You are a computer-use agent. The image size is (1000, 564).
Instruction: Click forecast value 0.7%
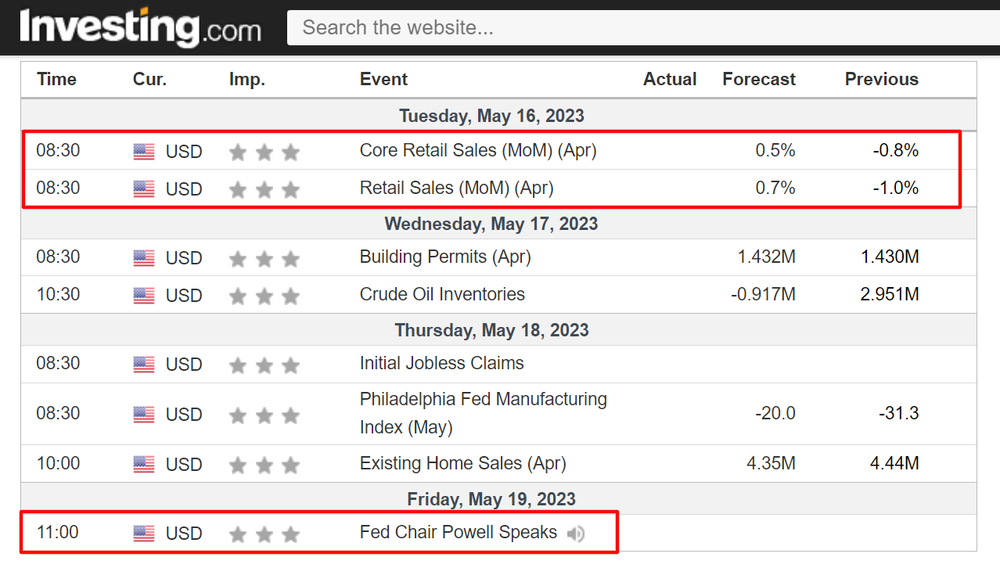(x=775, y=188)
